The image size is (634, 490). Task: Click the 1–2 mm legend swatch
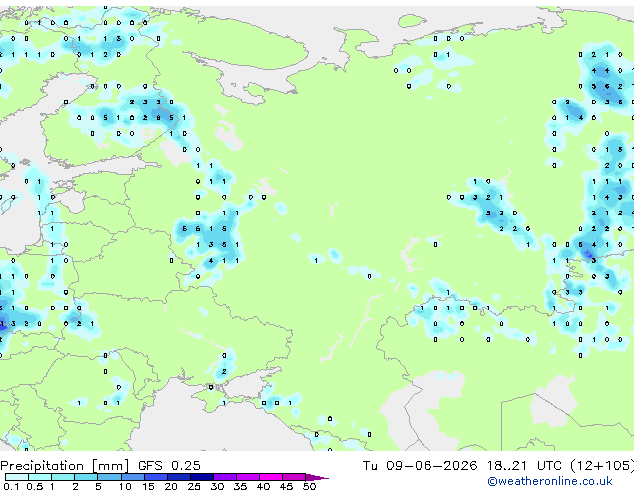[x=63, y=477]
